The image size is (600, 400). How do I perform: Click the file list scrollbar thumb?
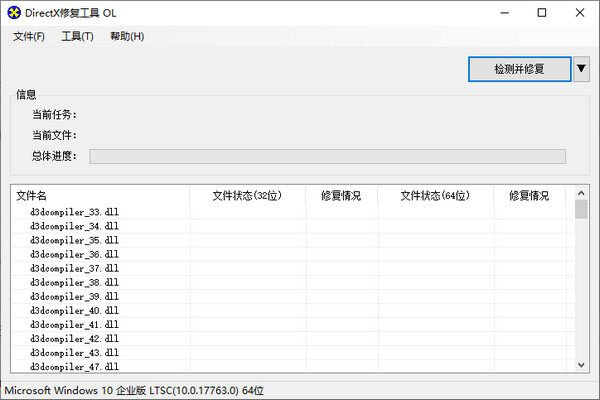point(581,209)
